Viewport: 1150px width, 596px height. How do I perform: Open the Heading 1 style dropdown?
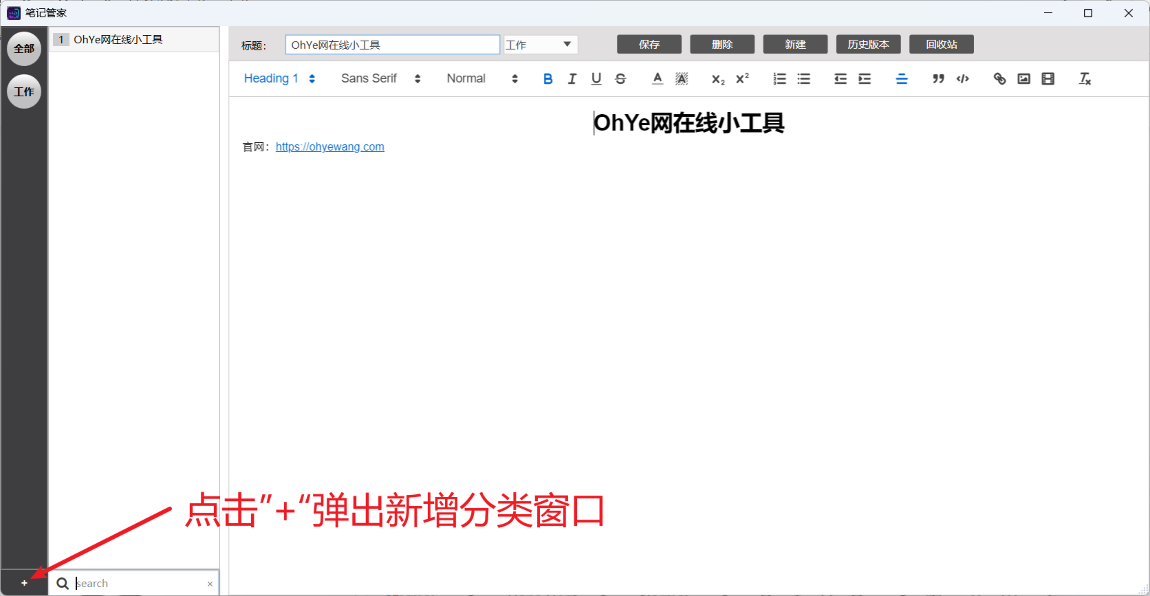[279, 79]
